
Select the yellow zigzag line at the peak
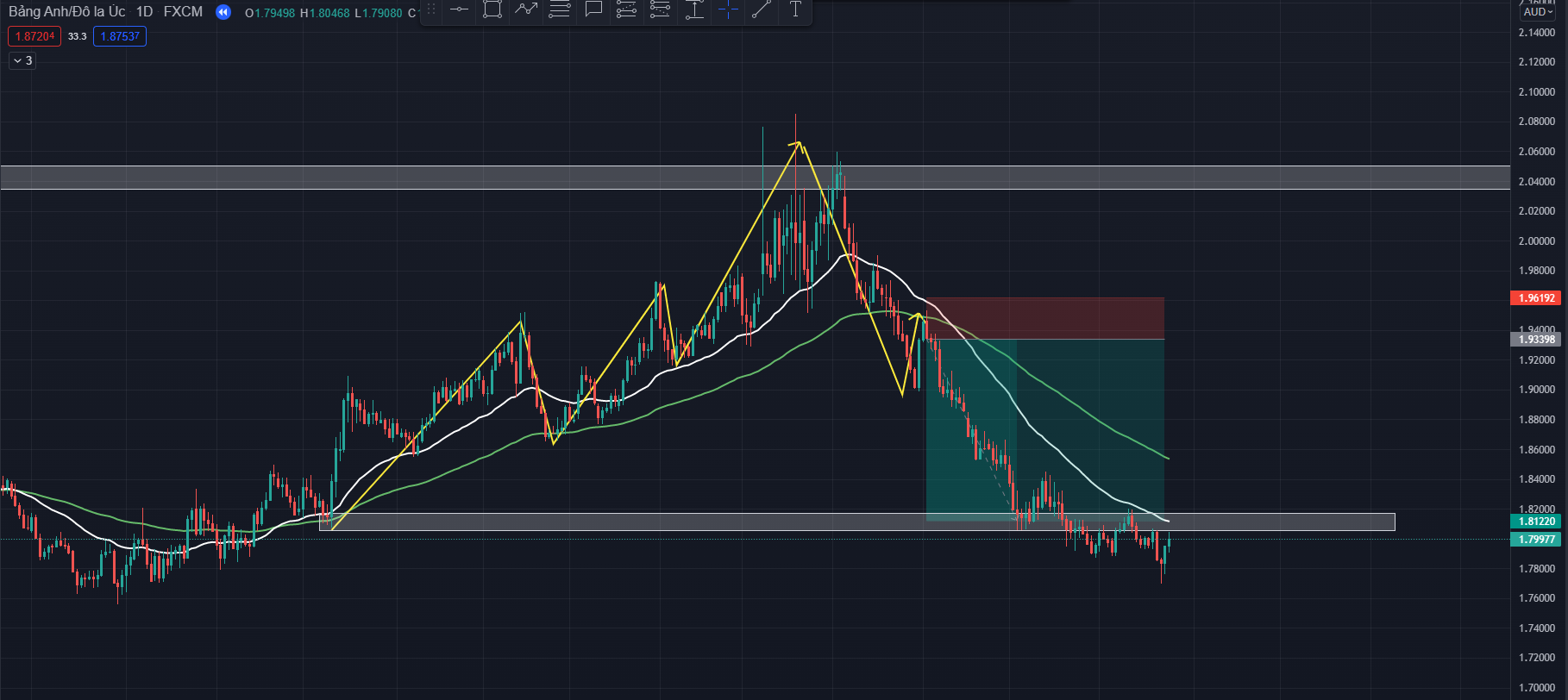799,143
